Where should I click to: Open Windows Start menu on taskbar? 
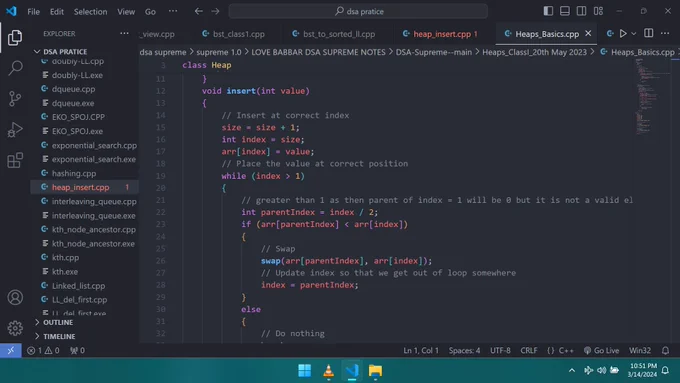[x=304, y=371]
